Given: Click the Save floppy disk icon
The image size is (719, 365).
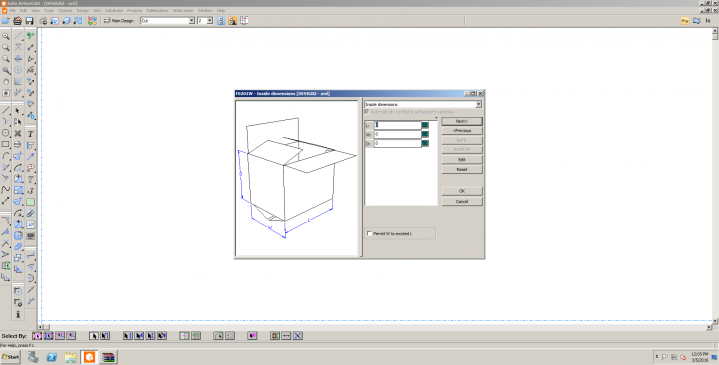Looking at the screenshot, I should [x=29, y=21].
